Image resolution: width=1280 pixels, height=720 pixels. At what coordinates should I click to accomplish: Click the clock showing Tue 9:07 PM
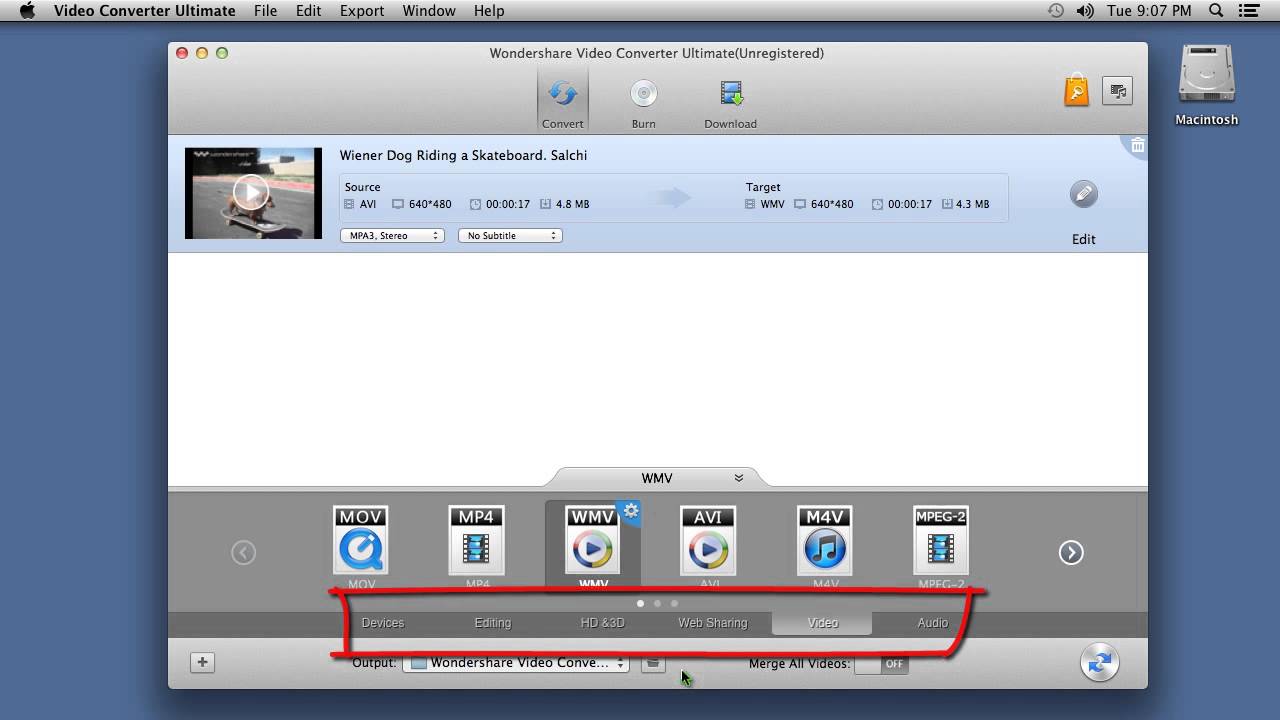(x=1150, y=11)
